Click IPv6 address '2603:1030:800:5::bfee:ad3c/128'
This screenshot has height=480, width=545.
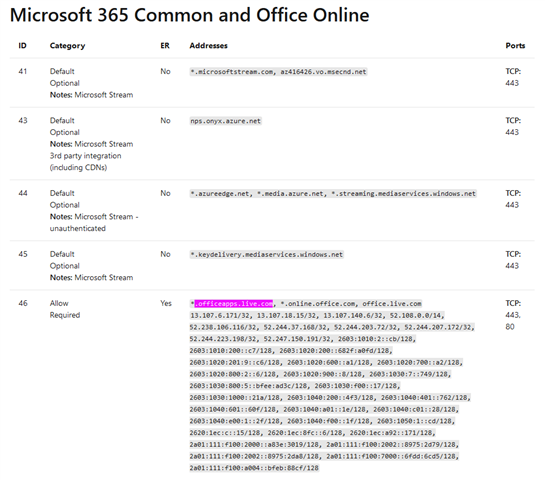(x=249, y=386)
